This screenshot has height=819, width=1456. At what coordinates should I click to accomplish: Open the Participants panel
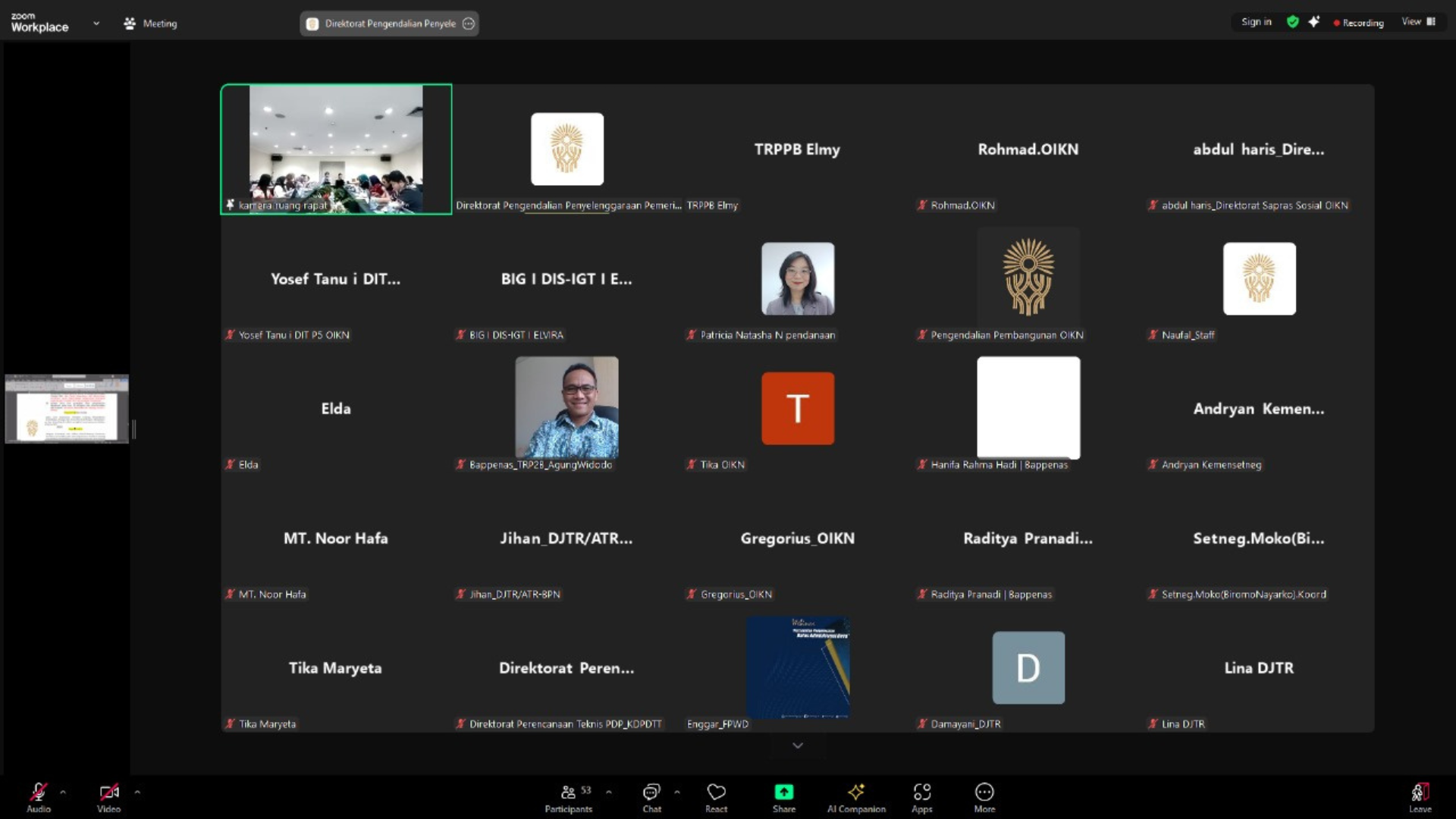pos(569,798)
